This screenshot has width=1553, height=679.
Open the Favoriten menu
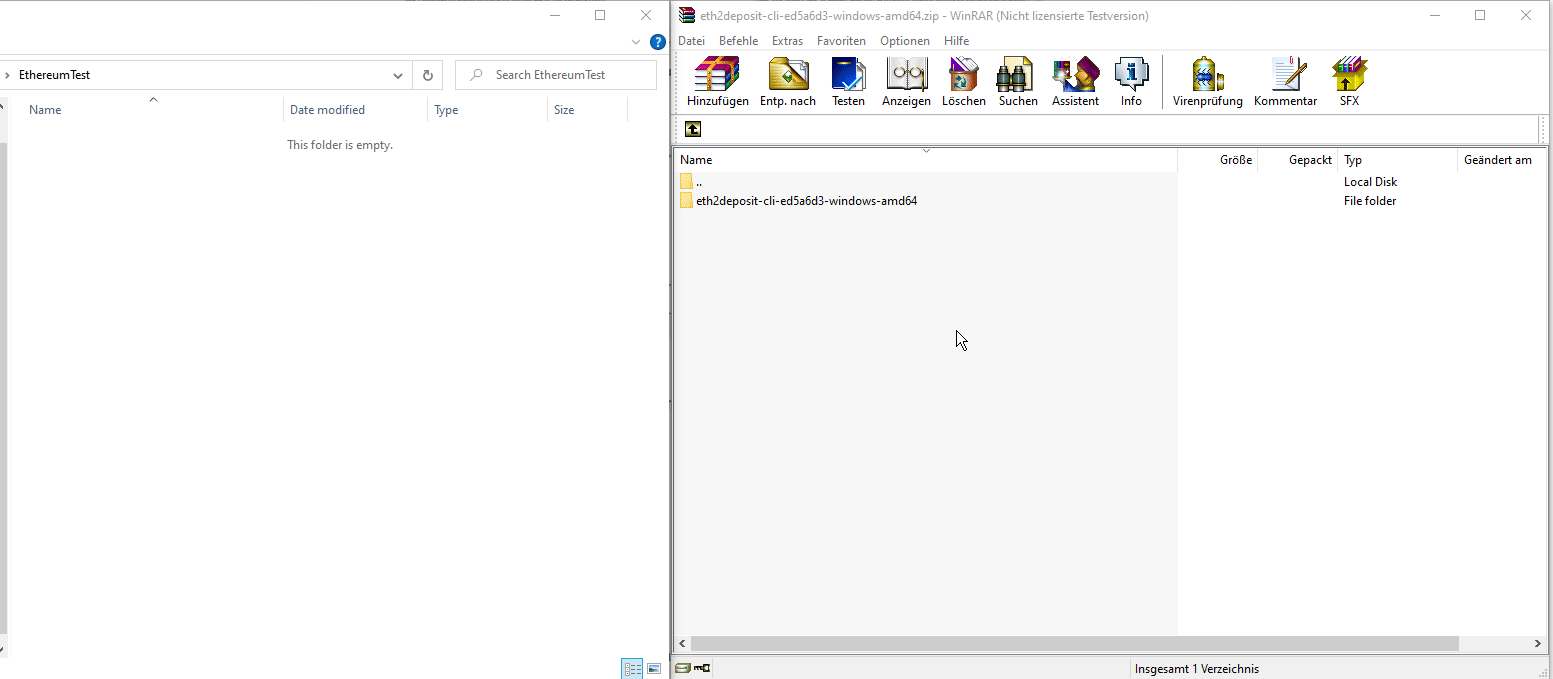[841, 41]
